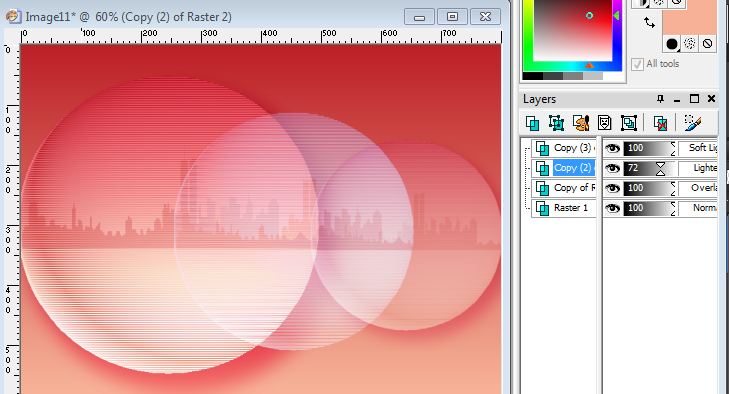The image size is (729, 394).
Task: Click the New Layer Group icon
Action: tap(629, 123)
